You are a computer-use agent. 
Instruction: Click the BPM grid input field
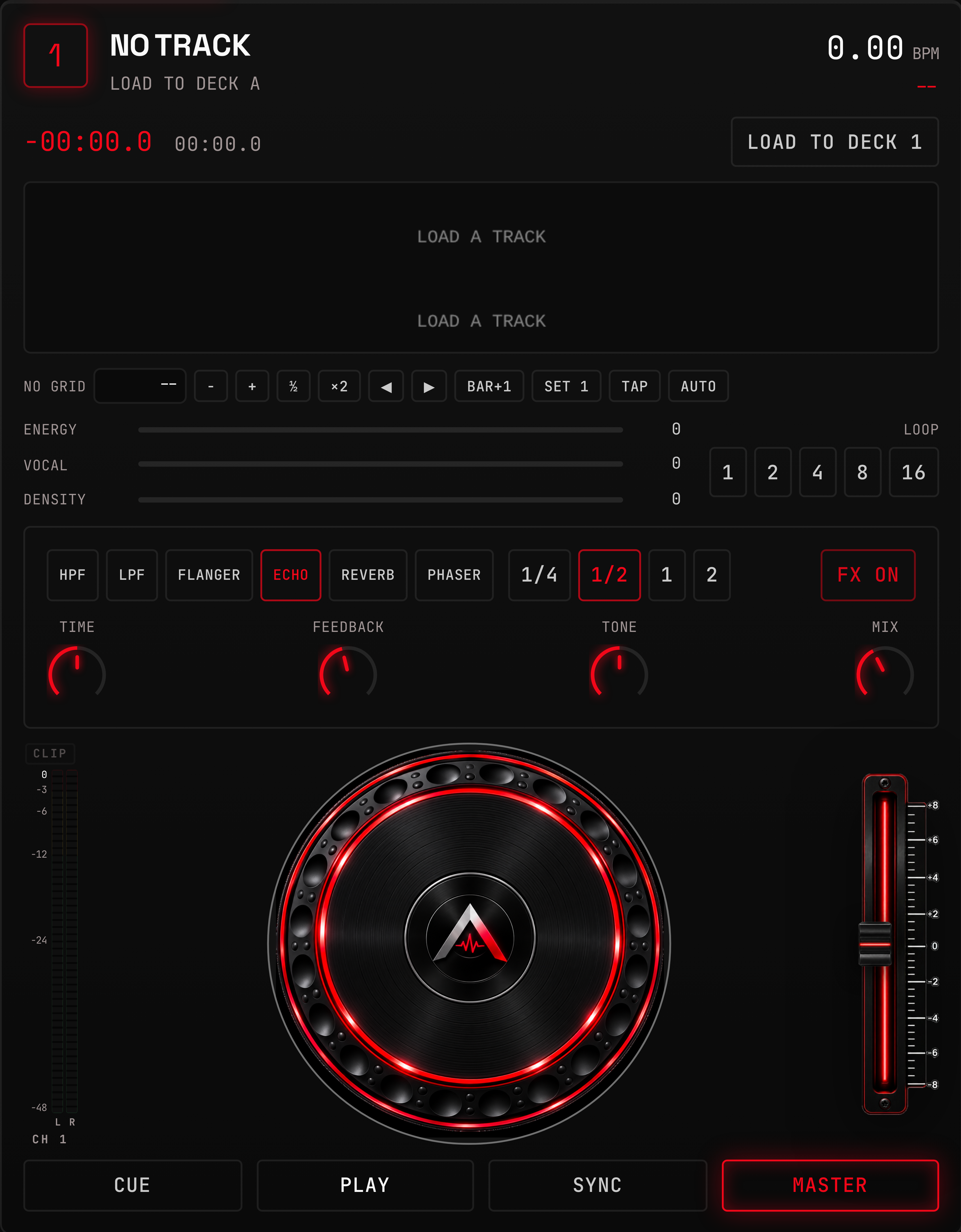tap(140, 386)
